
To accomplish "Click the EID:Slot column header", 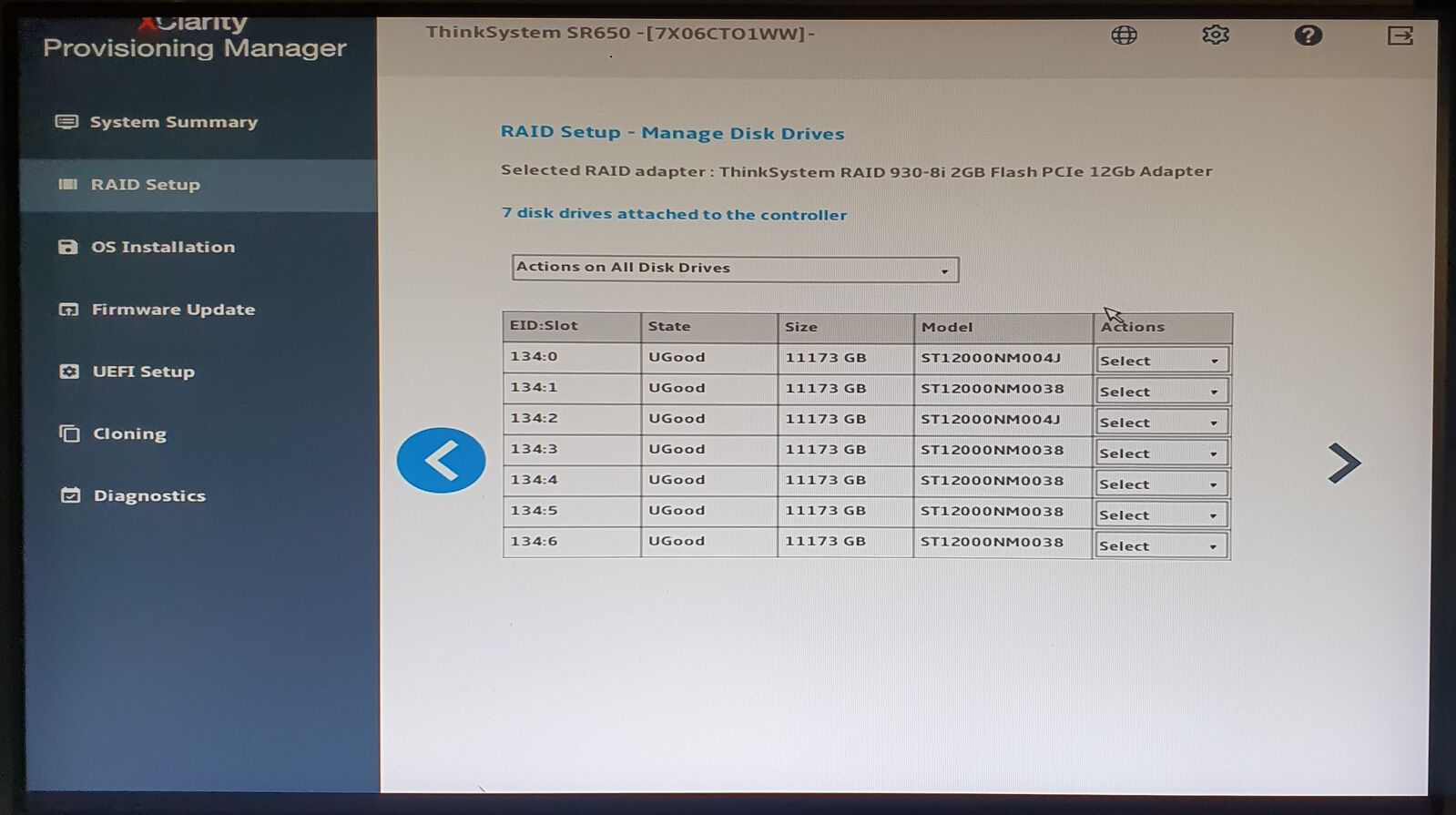I will tap(571, 326).
